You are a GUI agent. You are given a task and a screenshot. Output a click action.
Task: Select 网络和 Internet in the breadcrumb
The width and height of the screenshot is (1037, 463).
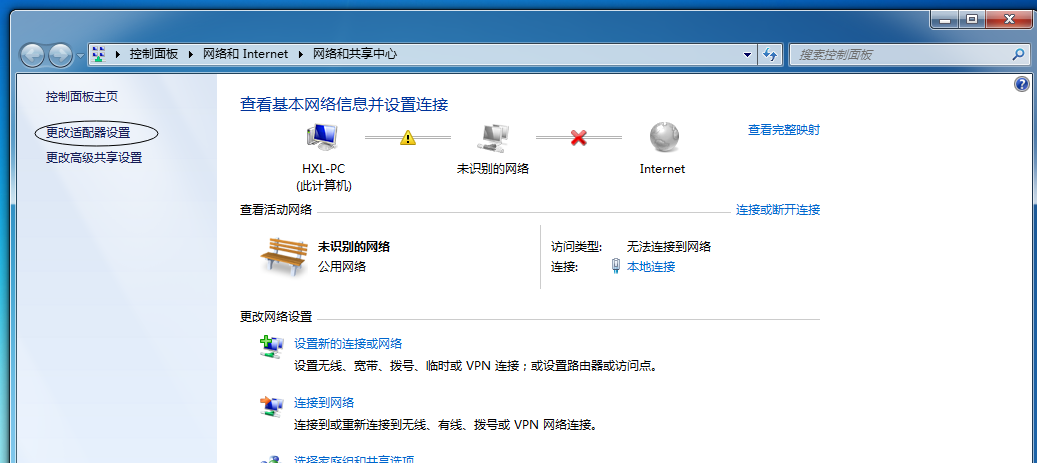(x=245, y=54)
